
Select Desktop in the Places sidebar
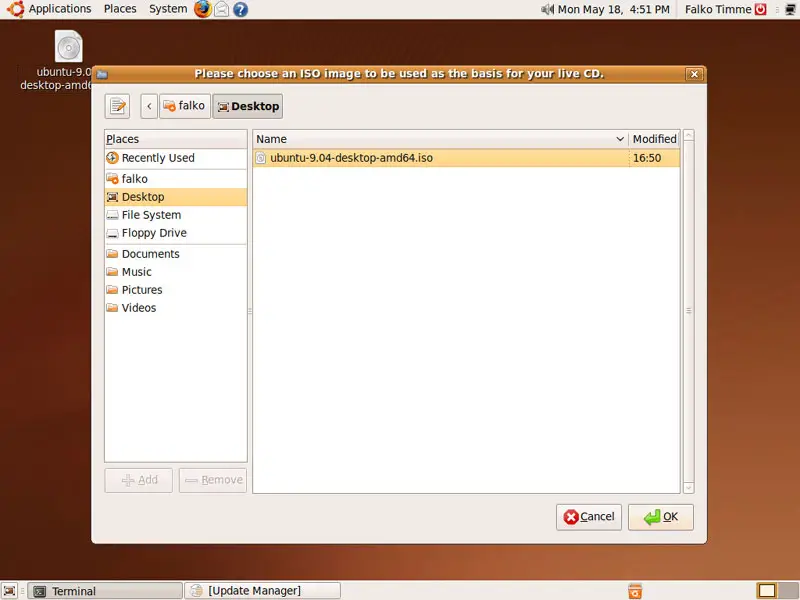tap(176, 197)
